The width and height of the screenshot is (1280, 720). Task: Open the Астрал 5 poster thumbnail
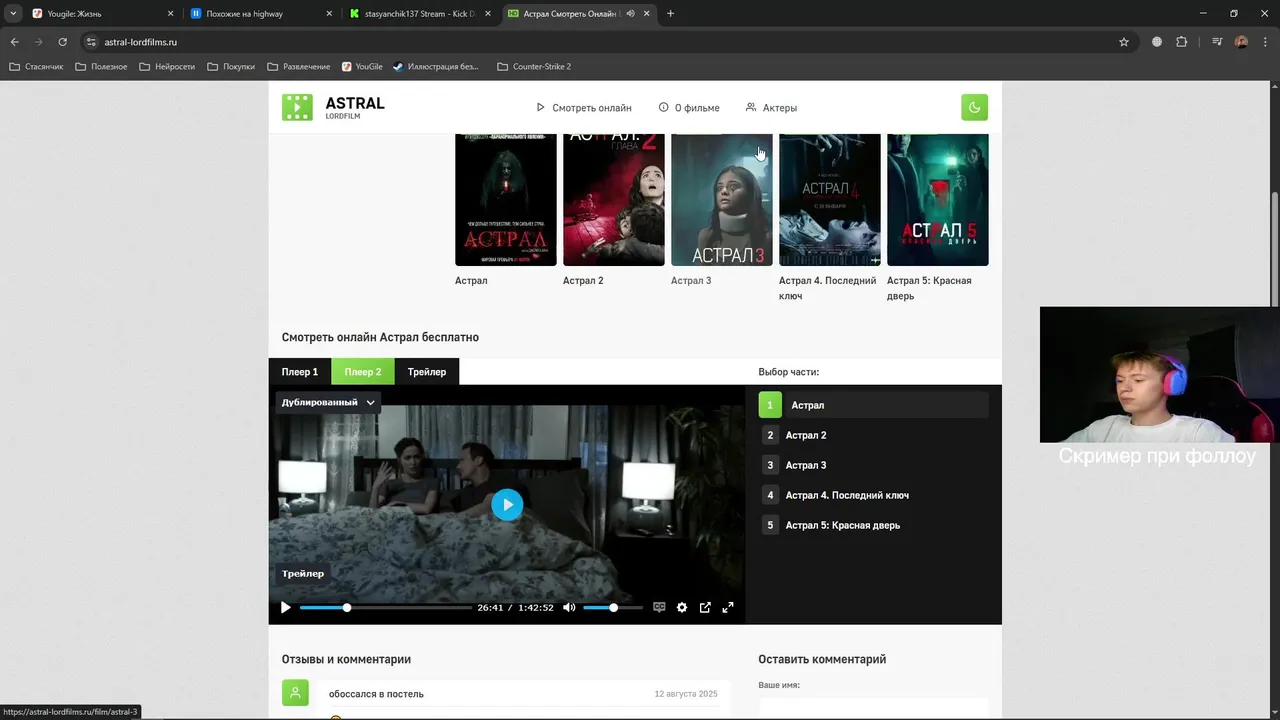click(x=938, y=200)
